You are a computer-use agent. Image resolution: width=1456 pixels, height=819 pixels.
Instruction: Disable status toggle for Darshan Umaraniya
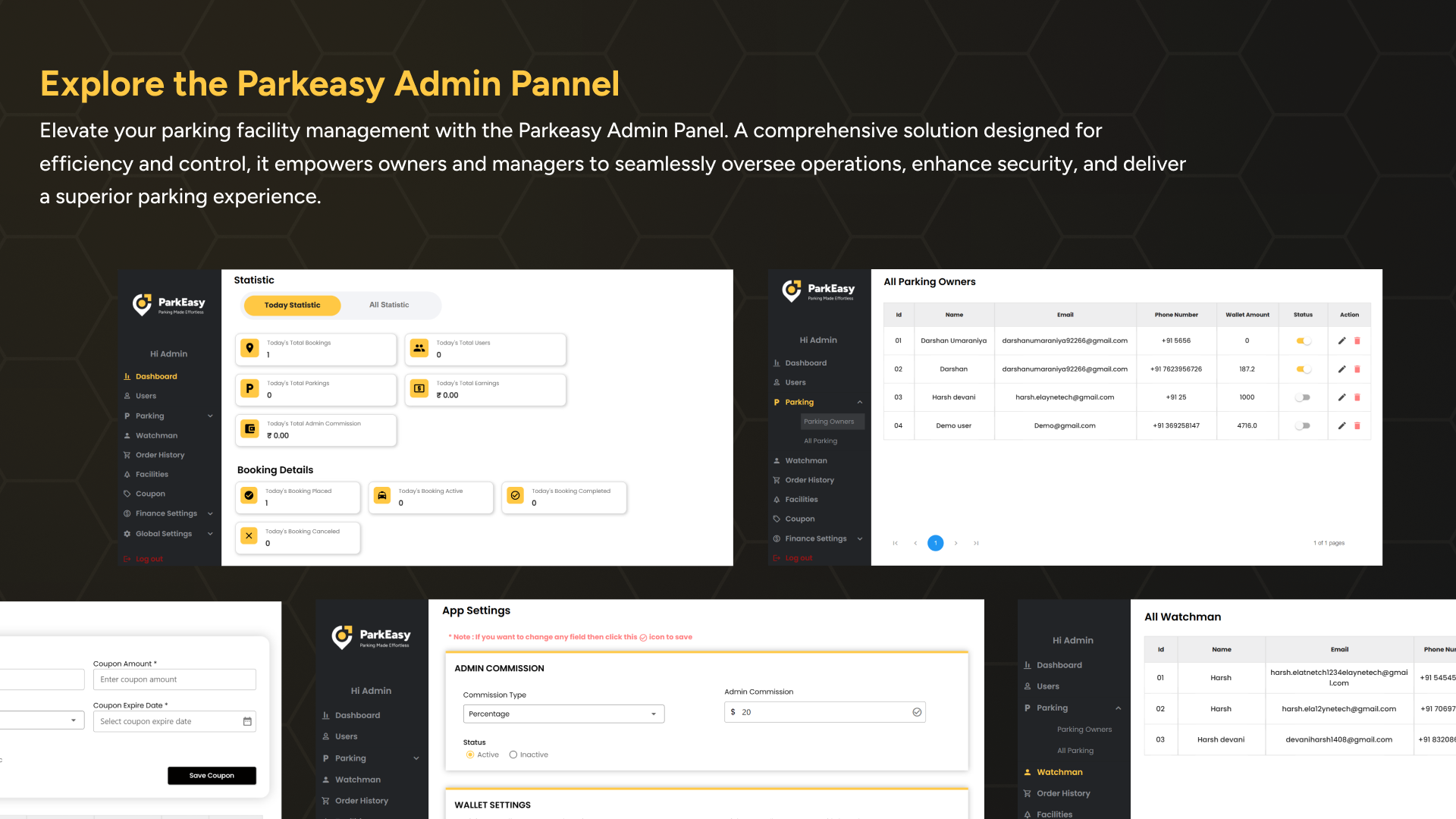coord(1303,340)
